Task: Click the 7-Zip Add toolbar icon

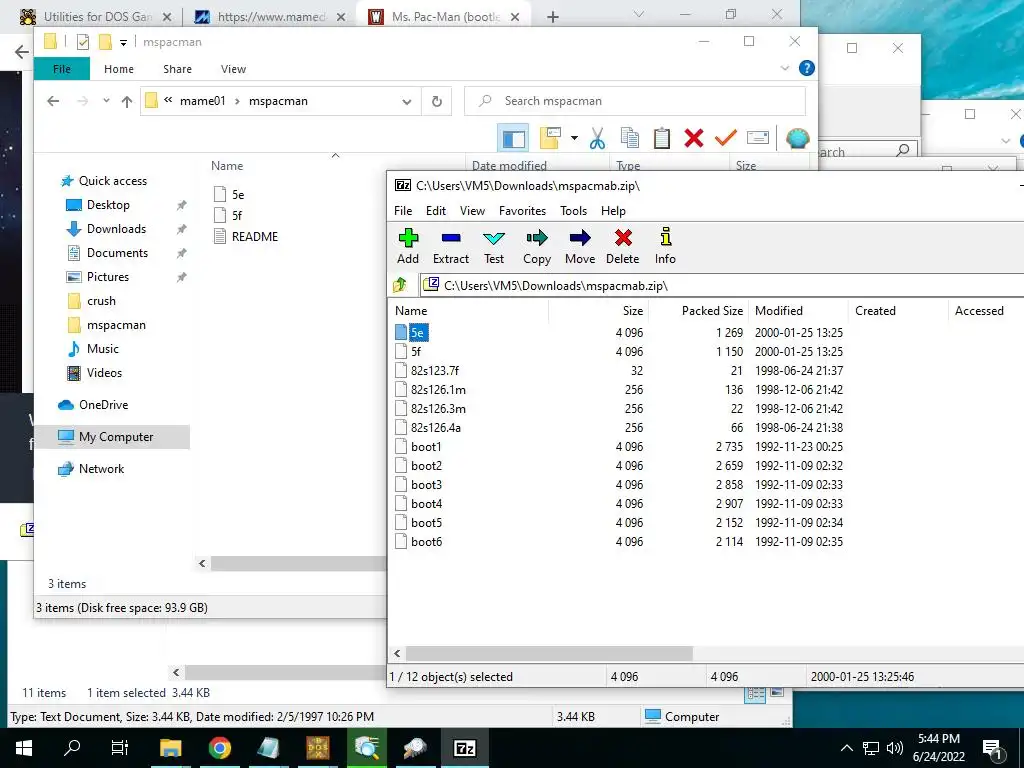Action: point(408,238)
